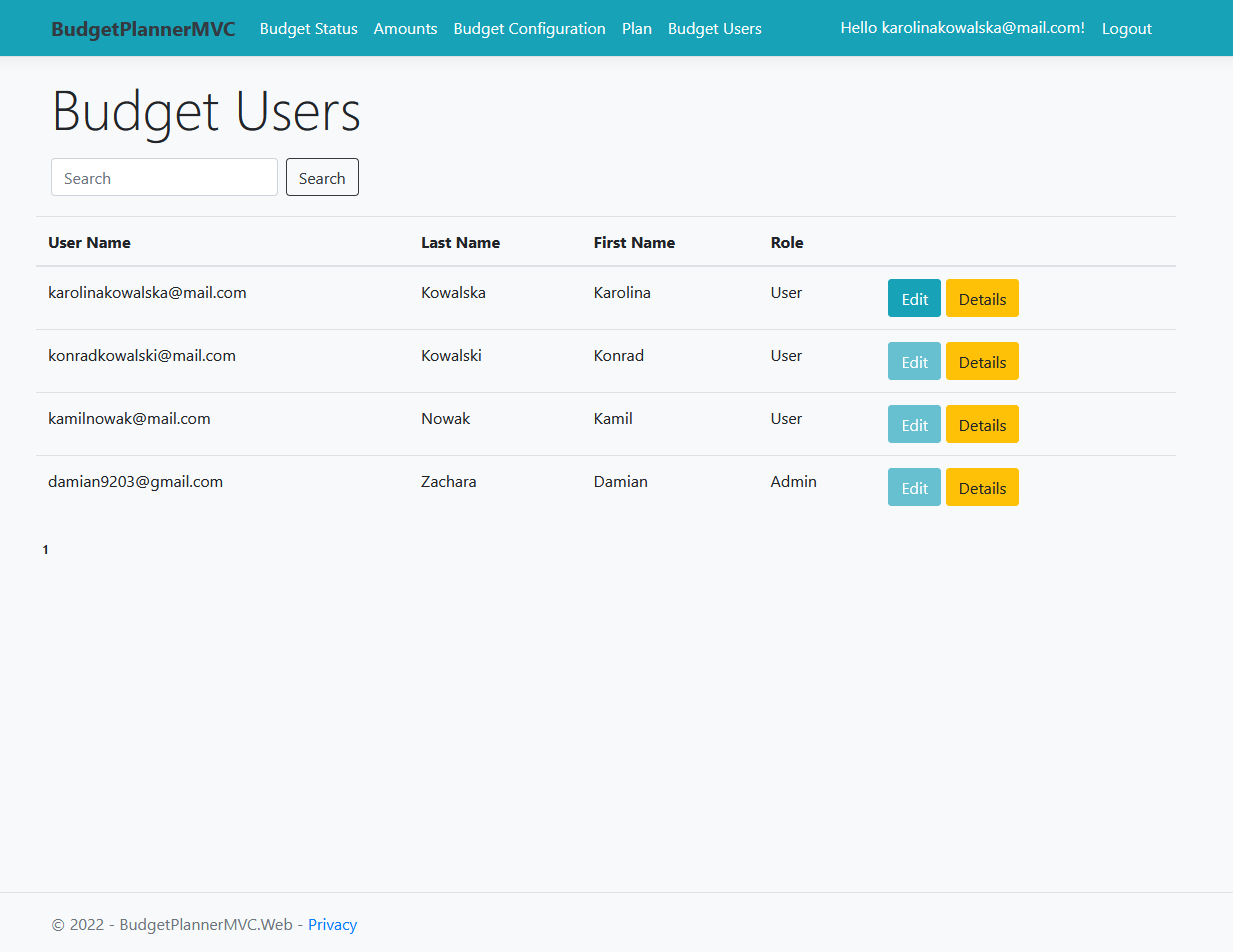Edit user konradkowalski@mail.com
The height and width of the screenshot is (952, 1233).
coord(914,361)
